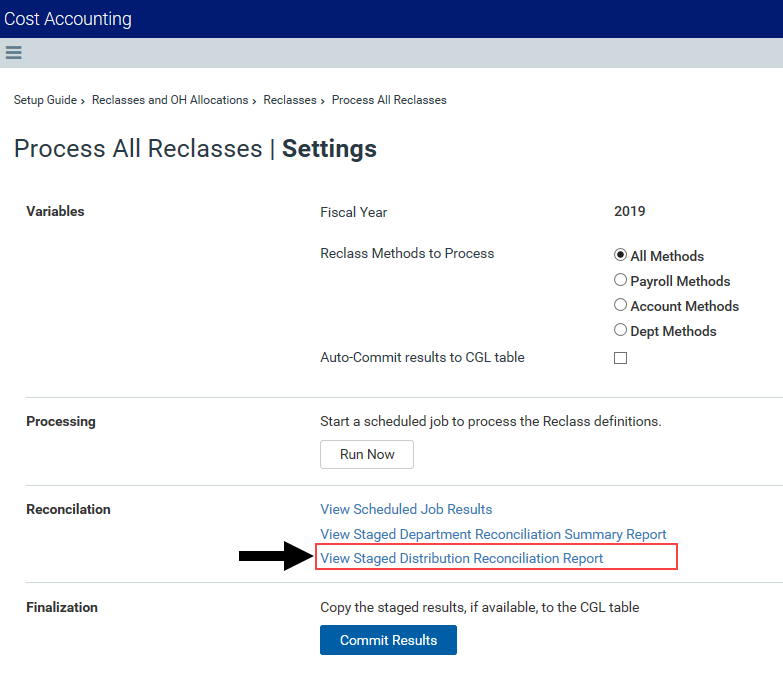The width and height of the screenshot is (783, 676).
Task: Click the Account Methods label text
Action: 685,306
